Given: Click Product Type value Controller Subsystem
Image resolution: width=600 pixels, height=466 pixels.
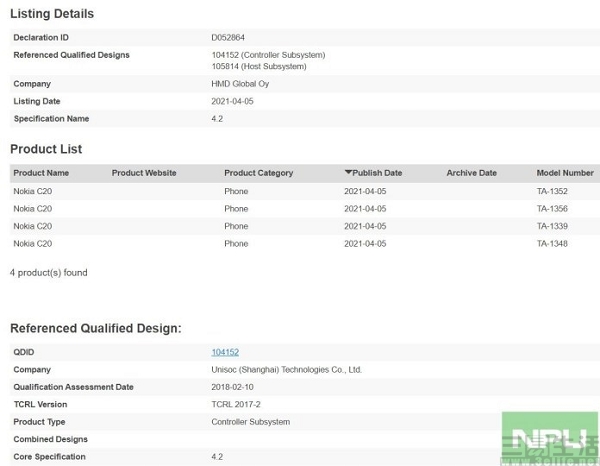Looking at the screenshot, I should (251, 422).
